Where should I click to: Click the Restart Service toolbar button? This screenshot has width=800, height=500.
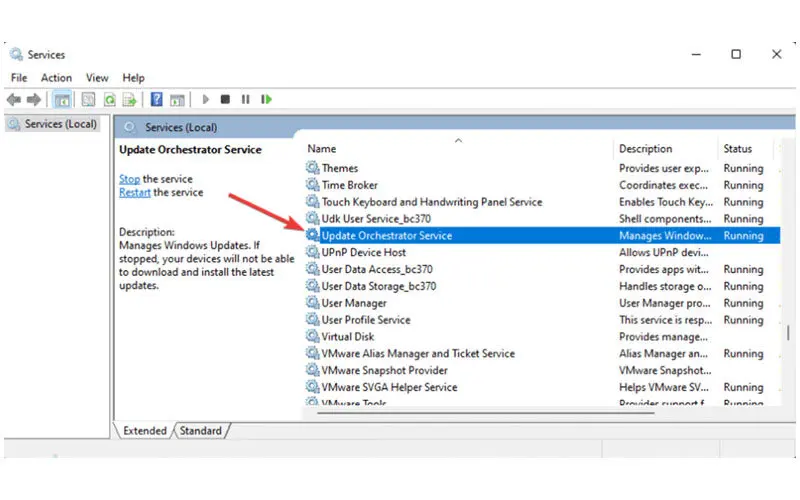tap(266, 99)
